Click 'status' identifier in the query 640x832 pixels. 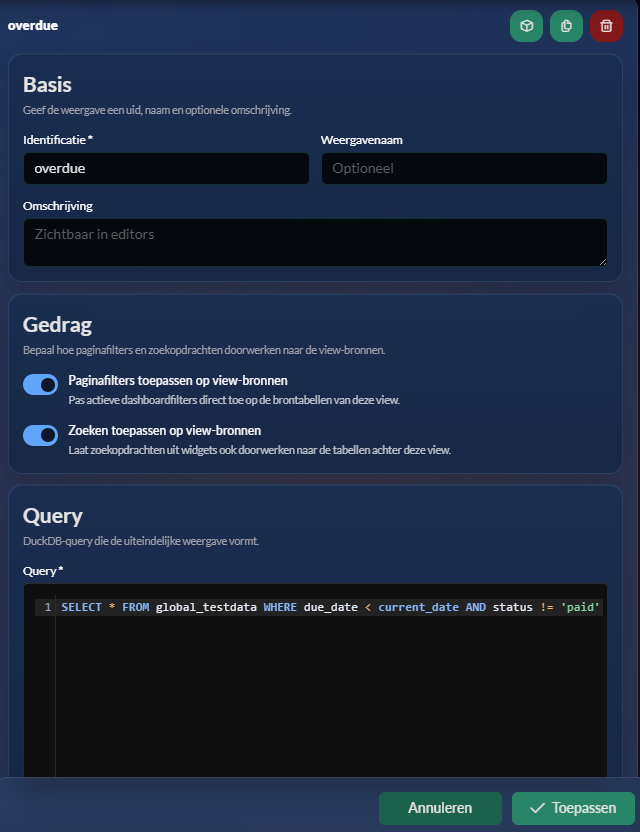tap(512, 607)
